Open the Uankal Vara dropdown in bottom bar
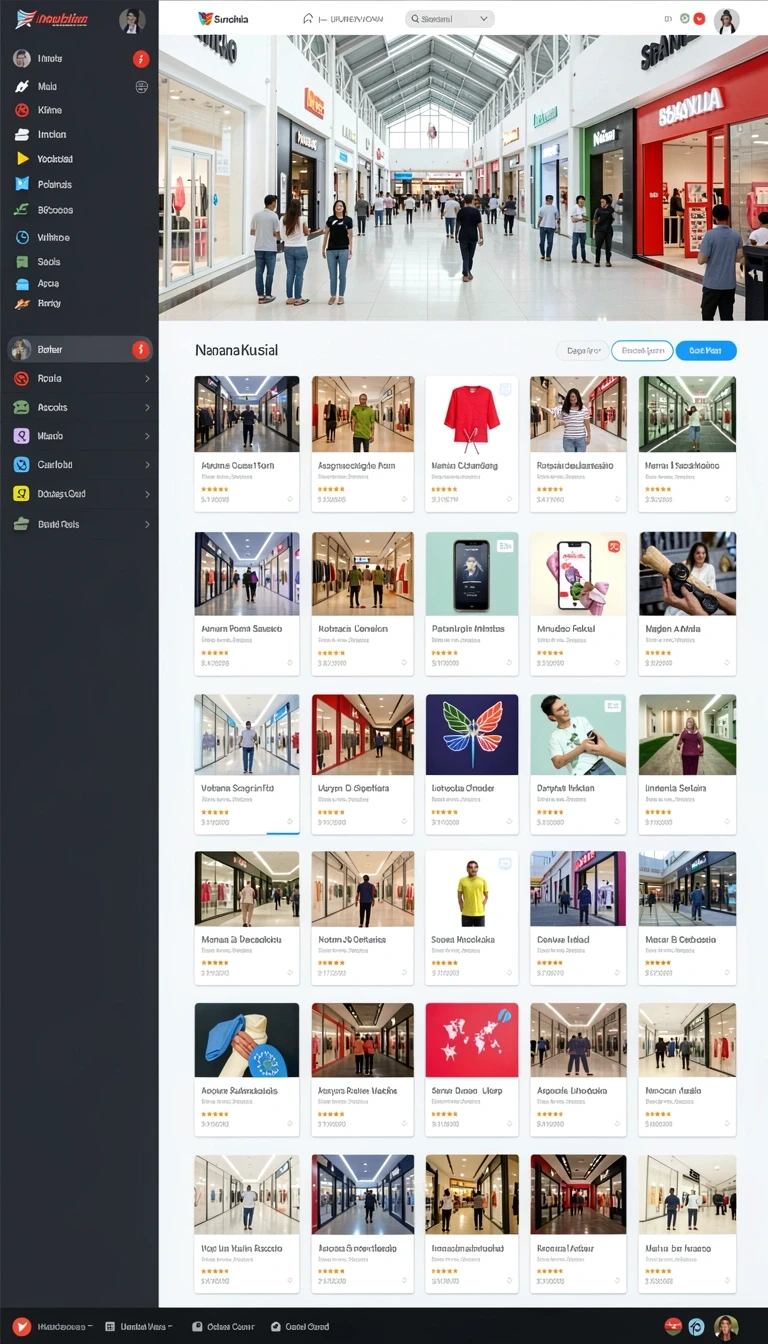The height and width of the screenshot is (1344, 768). [137, 1326]
